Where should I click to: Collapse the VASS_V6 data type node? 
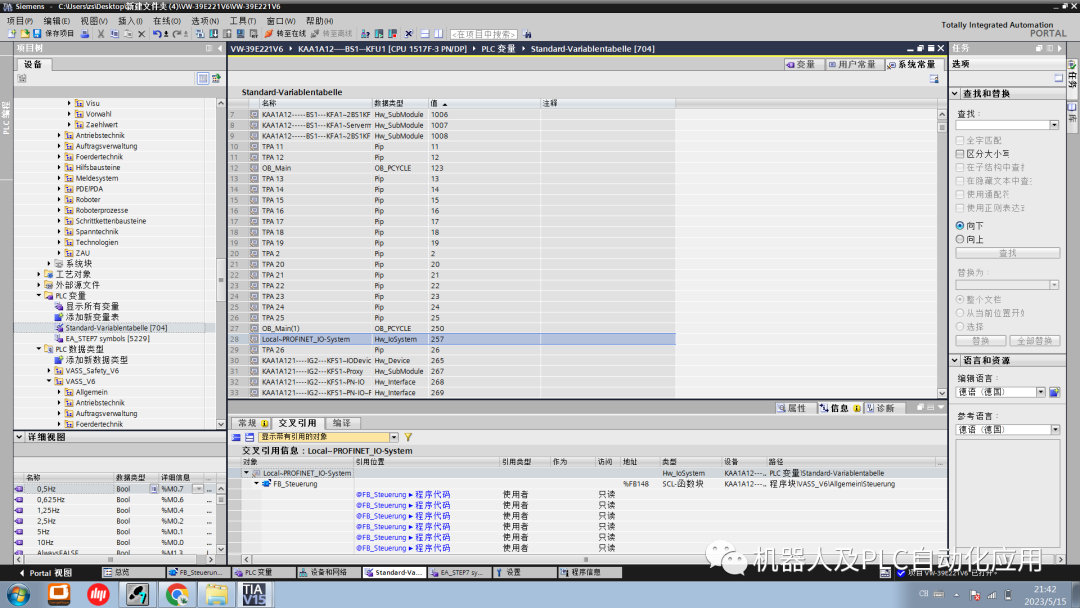(x=49, y=381)
